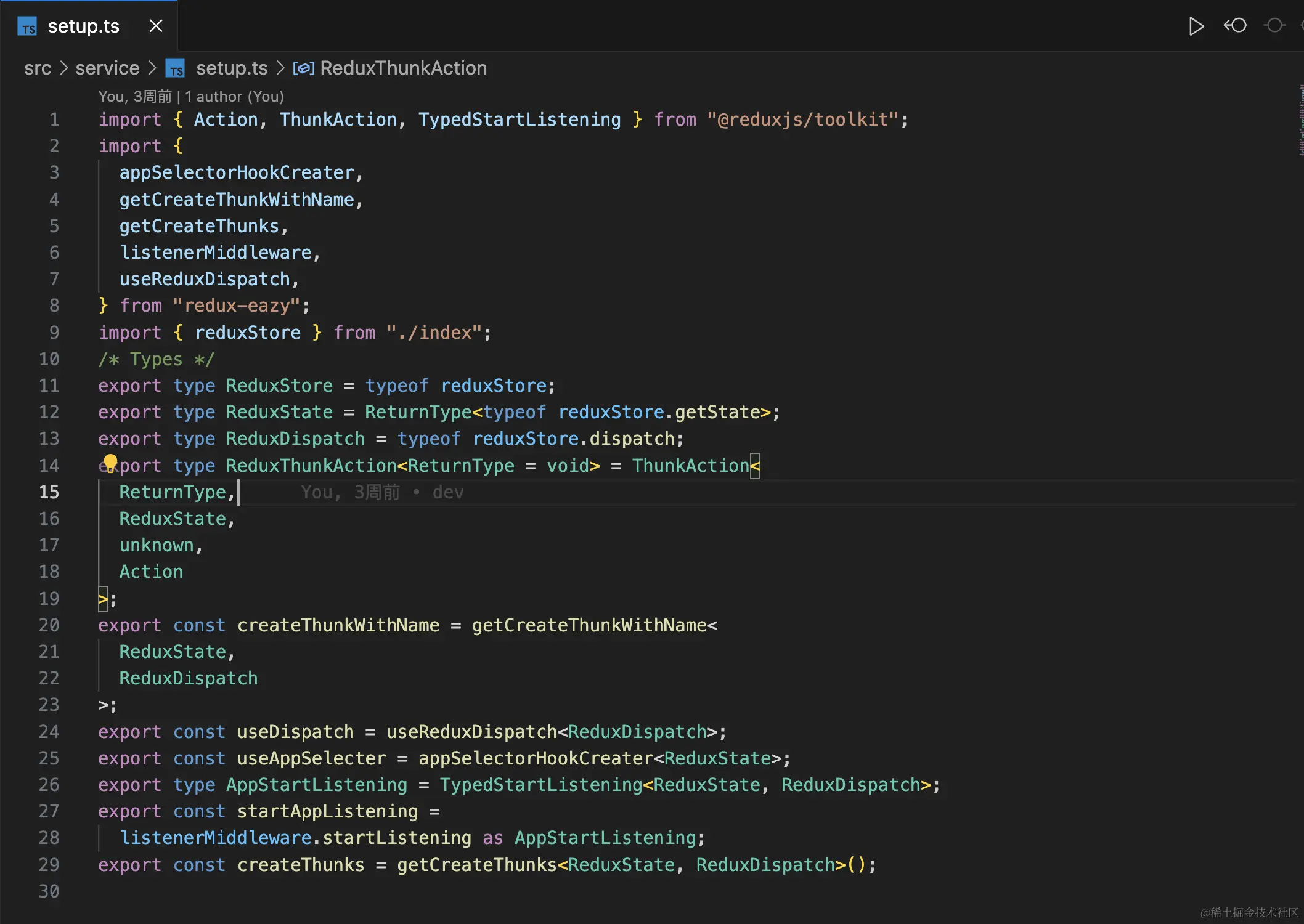Click the TypeScript icon in setup.ts tab
Image resolution: width=1304 pixels, height=924 pixels.
click(27, 26)
